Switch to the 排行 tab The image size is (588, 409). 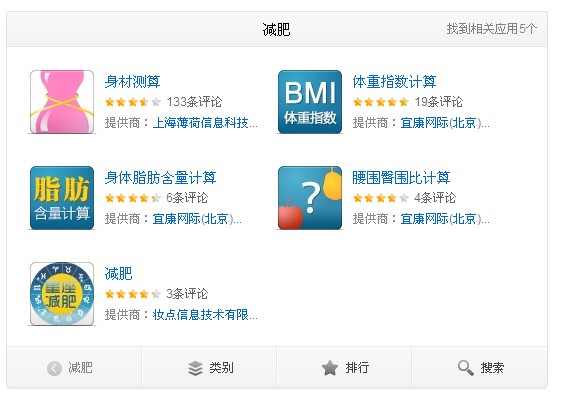(x=344, y=367)
